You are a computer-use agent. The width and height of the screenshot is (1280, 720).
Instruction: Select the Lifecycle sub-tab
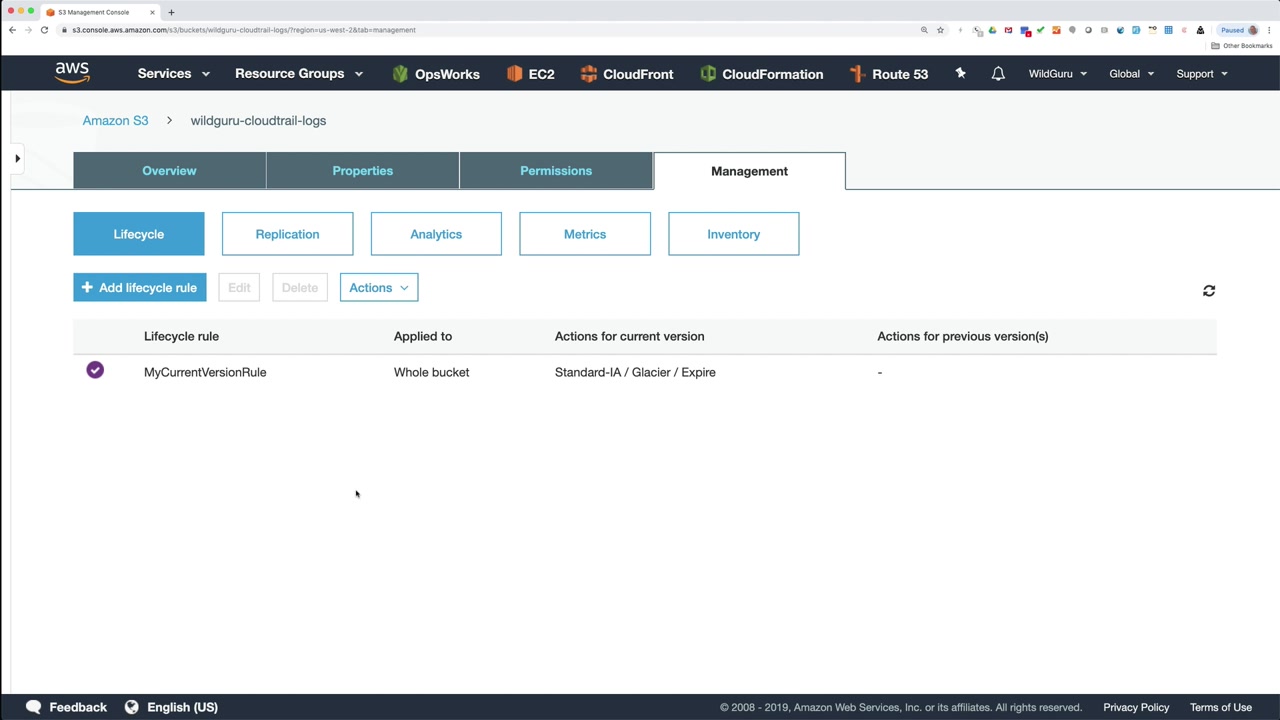(139, 234)
